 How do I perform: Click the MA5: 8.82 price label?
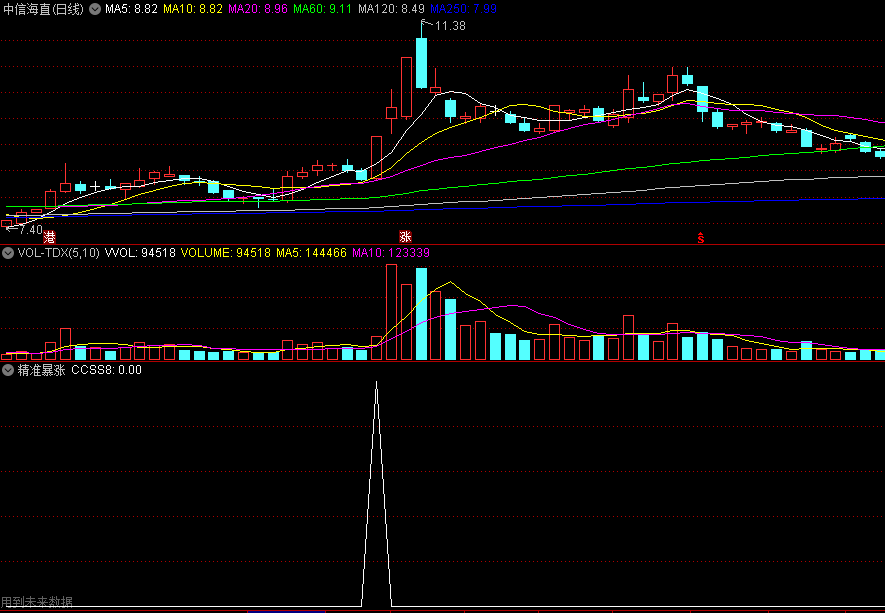131,9
